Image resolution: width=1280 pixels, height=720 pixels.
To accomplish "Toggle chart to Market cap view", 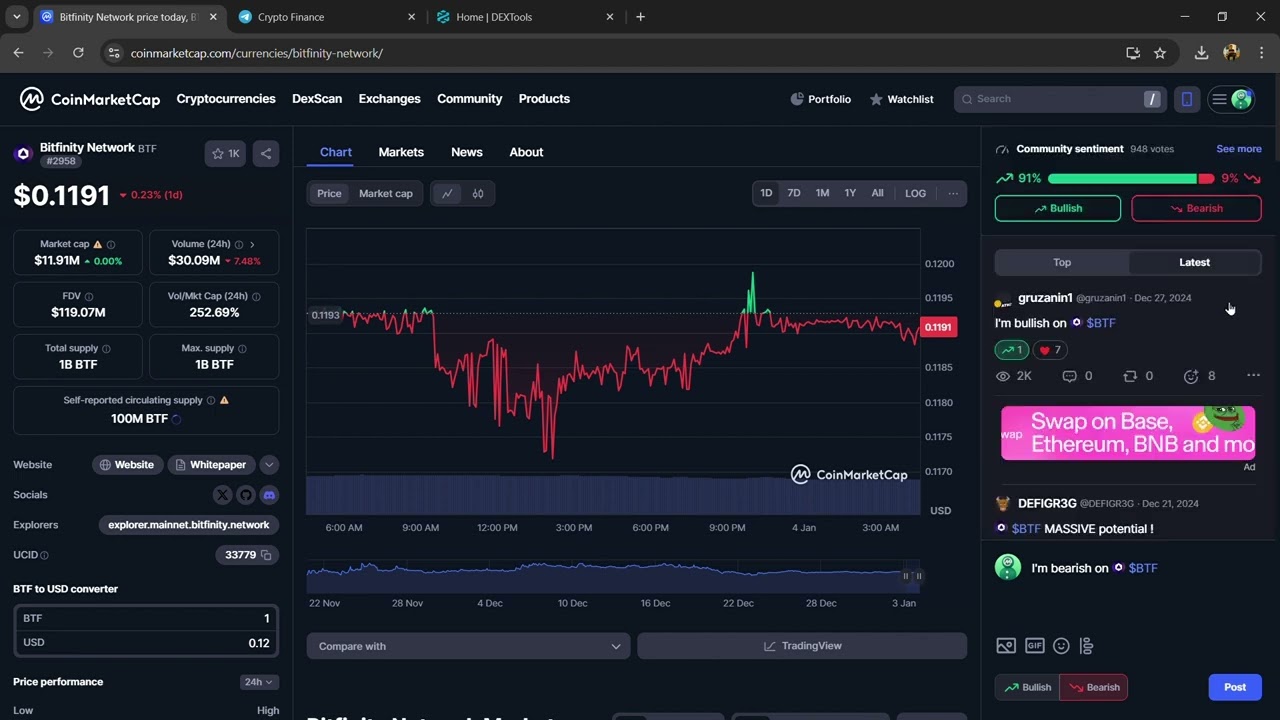I will [386, 194].
